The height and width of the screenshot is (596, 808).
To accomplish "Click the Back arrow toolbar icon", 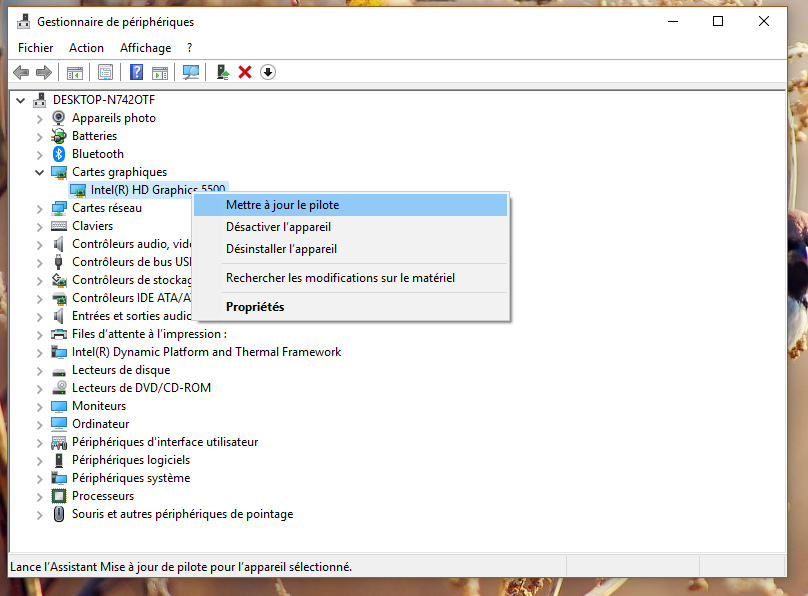I will pyautogui.click(x=21, y=72).
